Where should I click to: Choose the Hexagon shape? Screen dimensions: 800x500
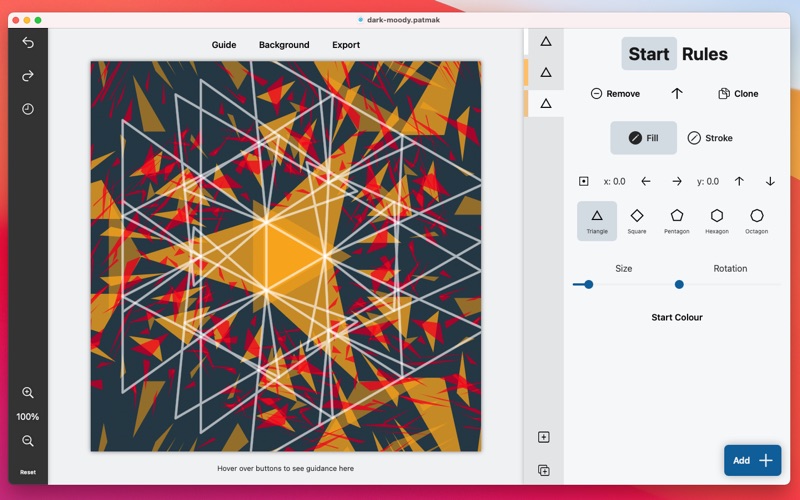point(717,221)
